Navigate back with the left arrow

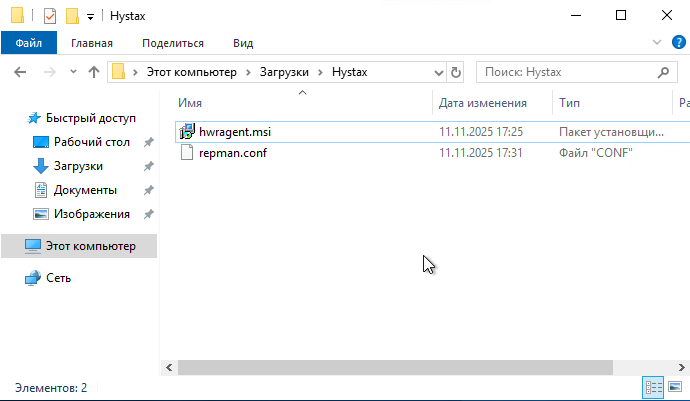(21, 72)
